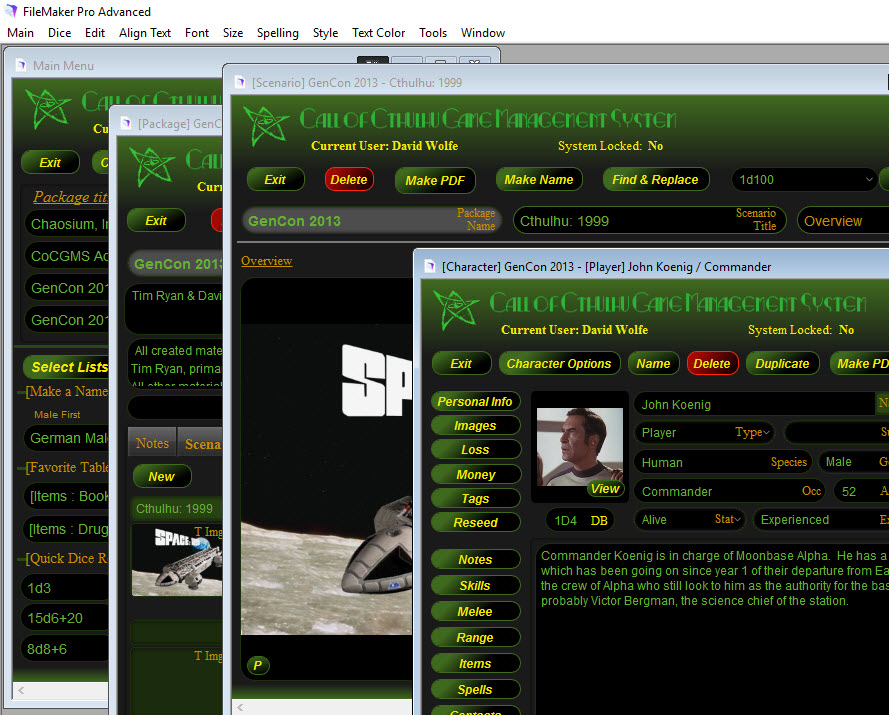Click the Elder Sign logo in Package window
Image resolution: width=889 pixels, height=715 pixels.
pyautogui.click(x=151, y=167)
